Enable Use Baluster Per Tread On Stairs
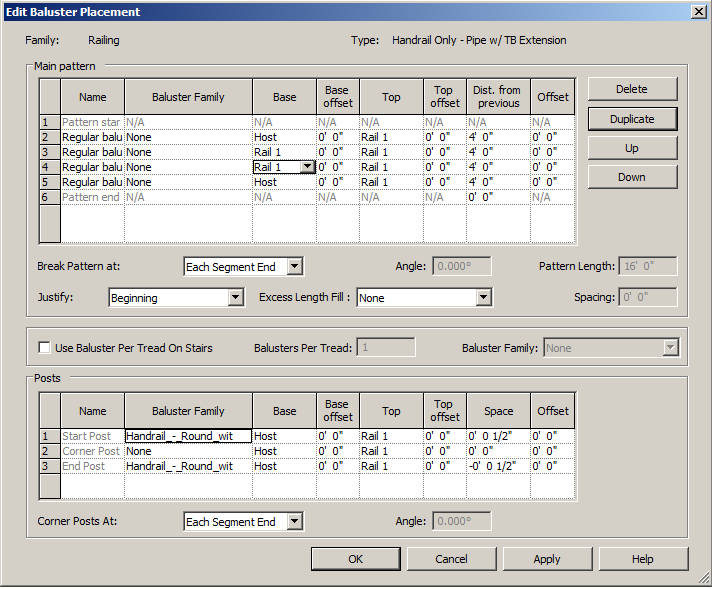 (x=45, y=348)
